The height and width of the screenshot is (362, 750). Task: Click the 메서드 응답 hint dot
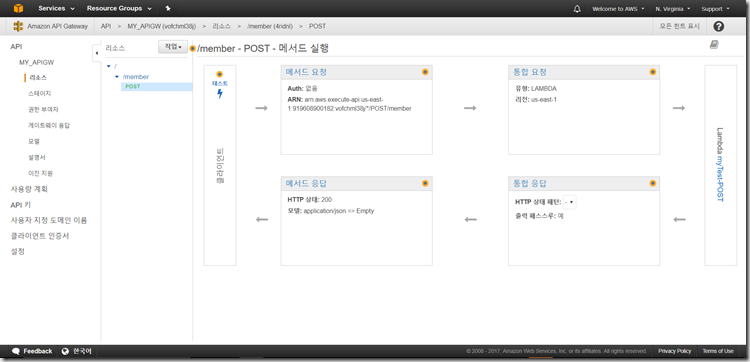click(x=425, y=183)
